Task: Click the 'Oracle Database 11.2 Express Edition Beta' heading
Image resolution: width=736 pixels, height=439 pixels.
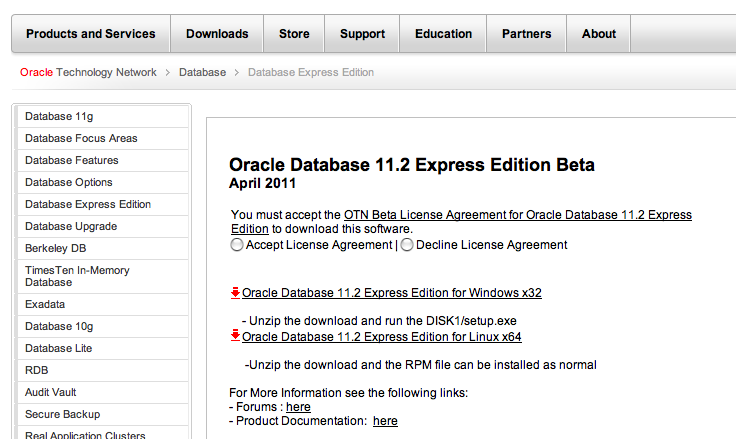Action: [412, 165]
